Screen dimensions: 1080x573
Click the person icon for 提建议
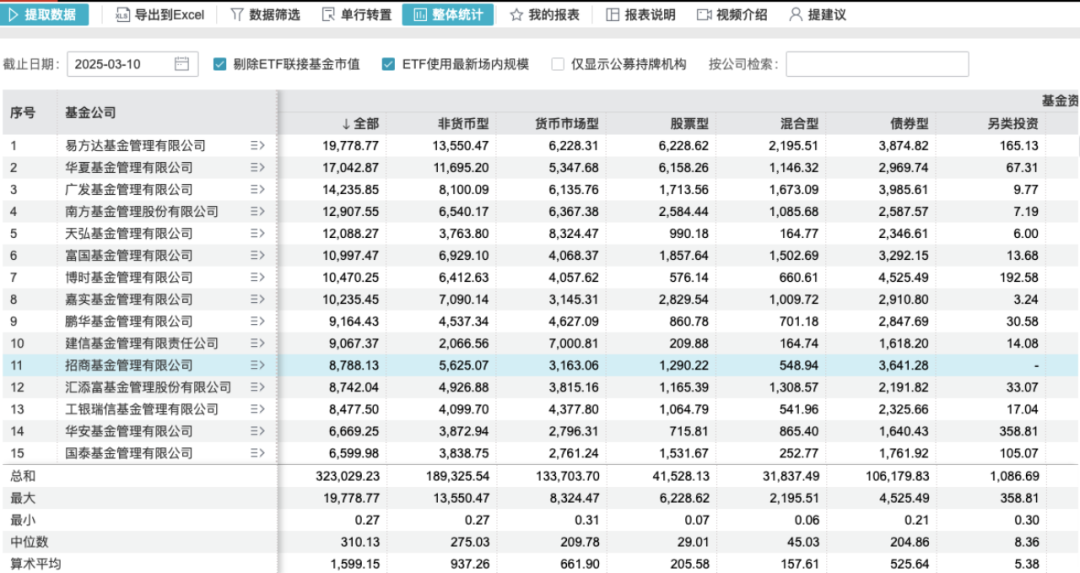(x=795, y=15)
